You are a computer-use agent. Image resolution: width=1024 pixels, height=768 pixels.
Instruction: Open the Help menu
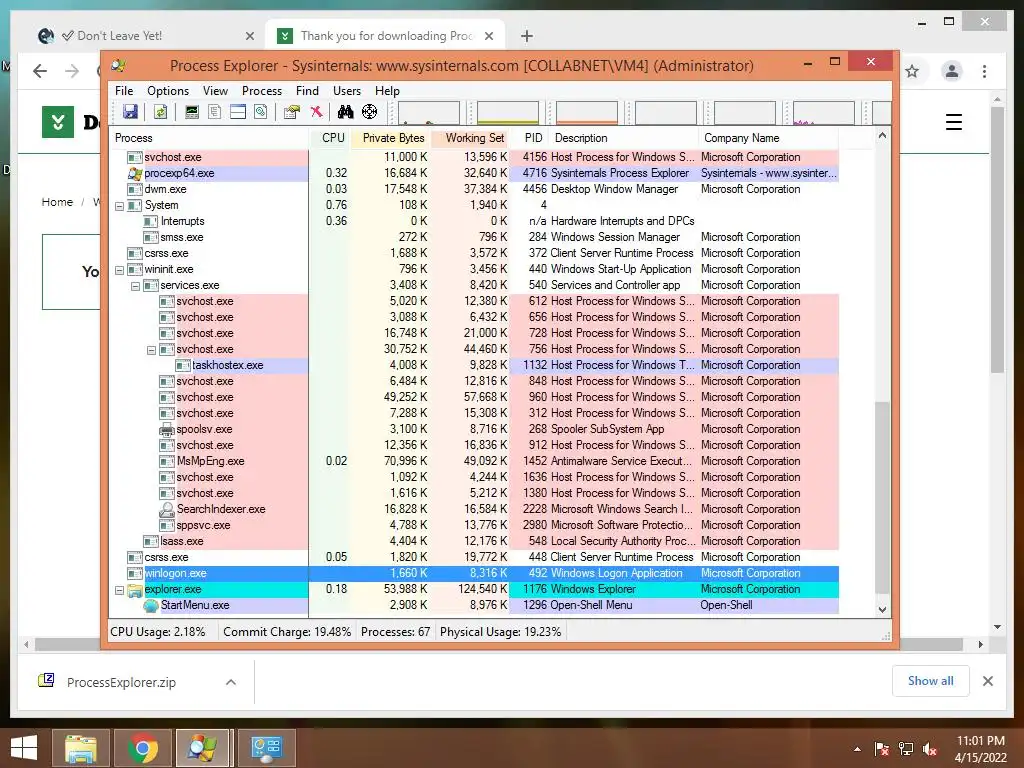[x=387, y=91]
